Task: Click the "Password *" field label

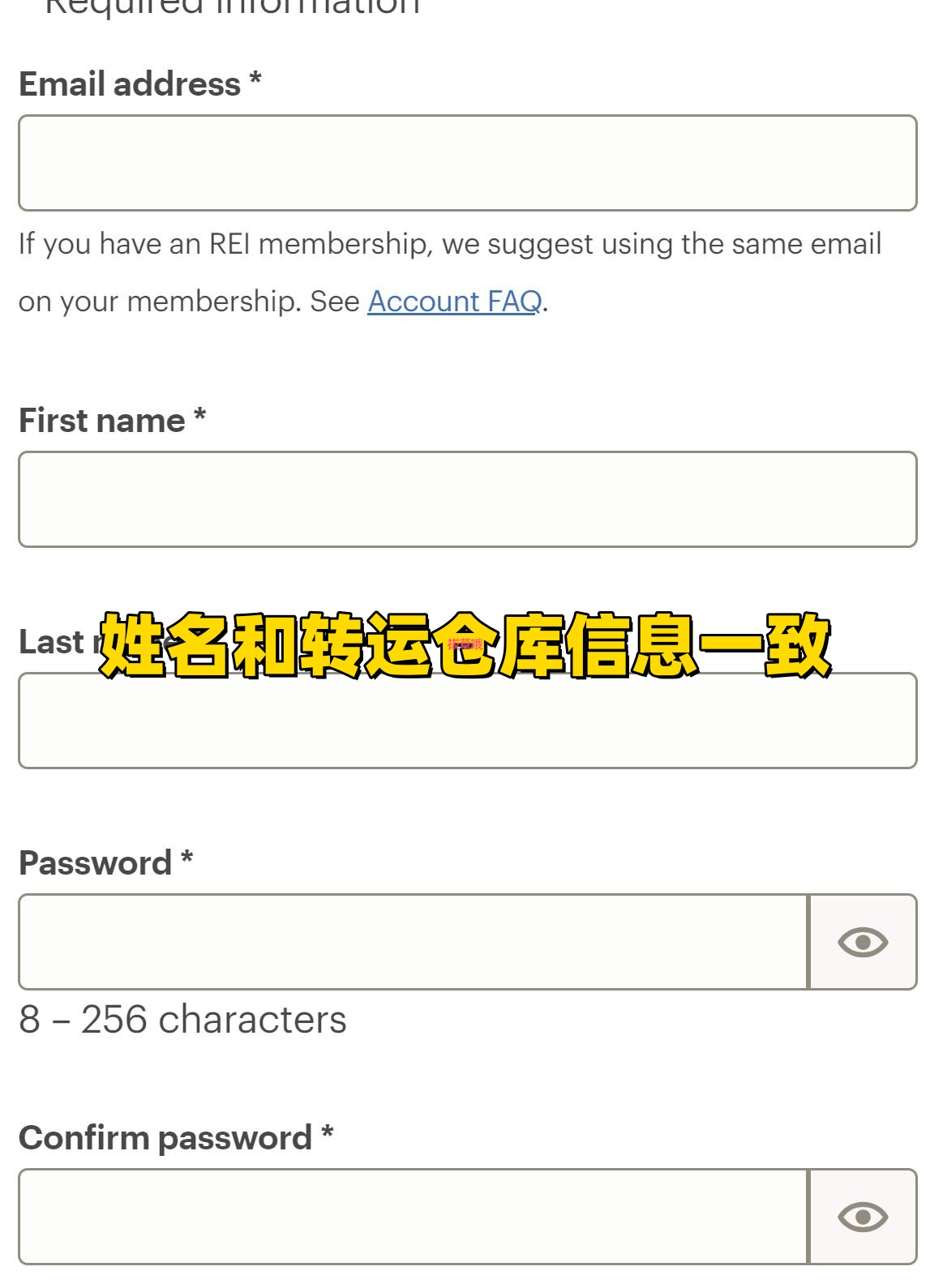Action: [106, 863]
